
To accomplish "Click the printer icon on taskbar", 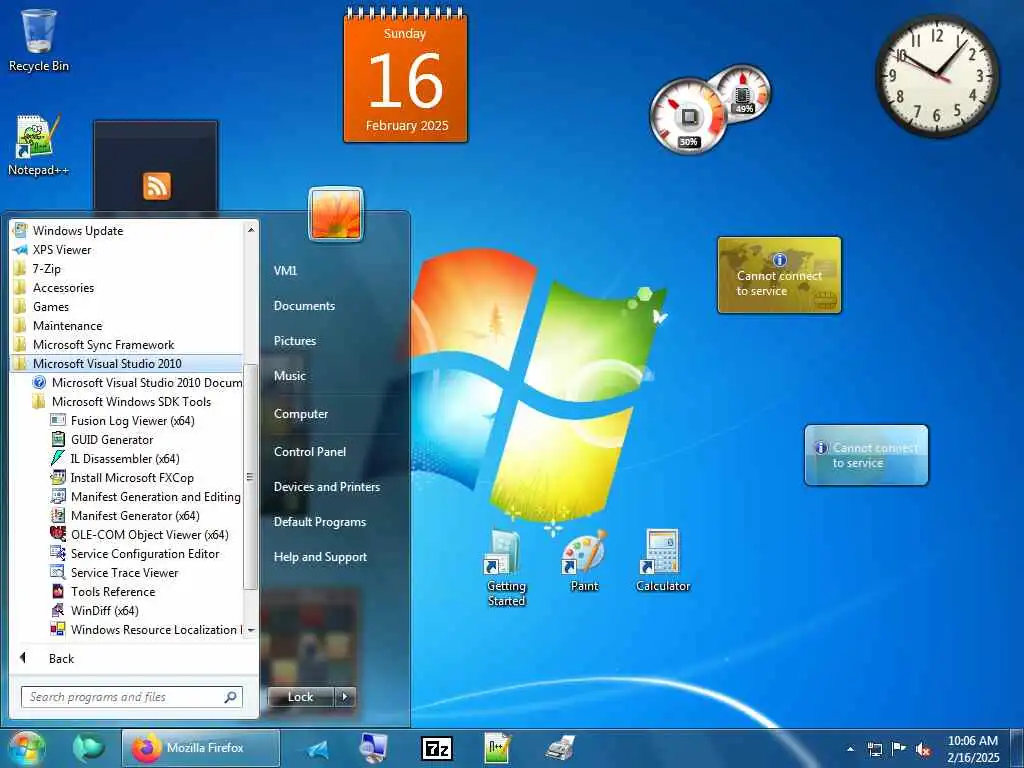I will point(560,748).
